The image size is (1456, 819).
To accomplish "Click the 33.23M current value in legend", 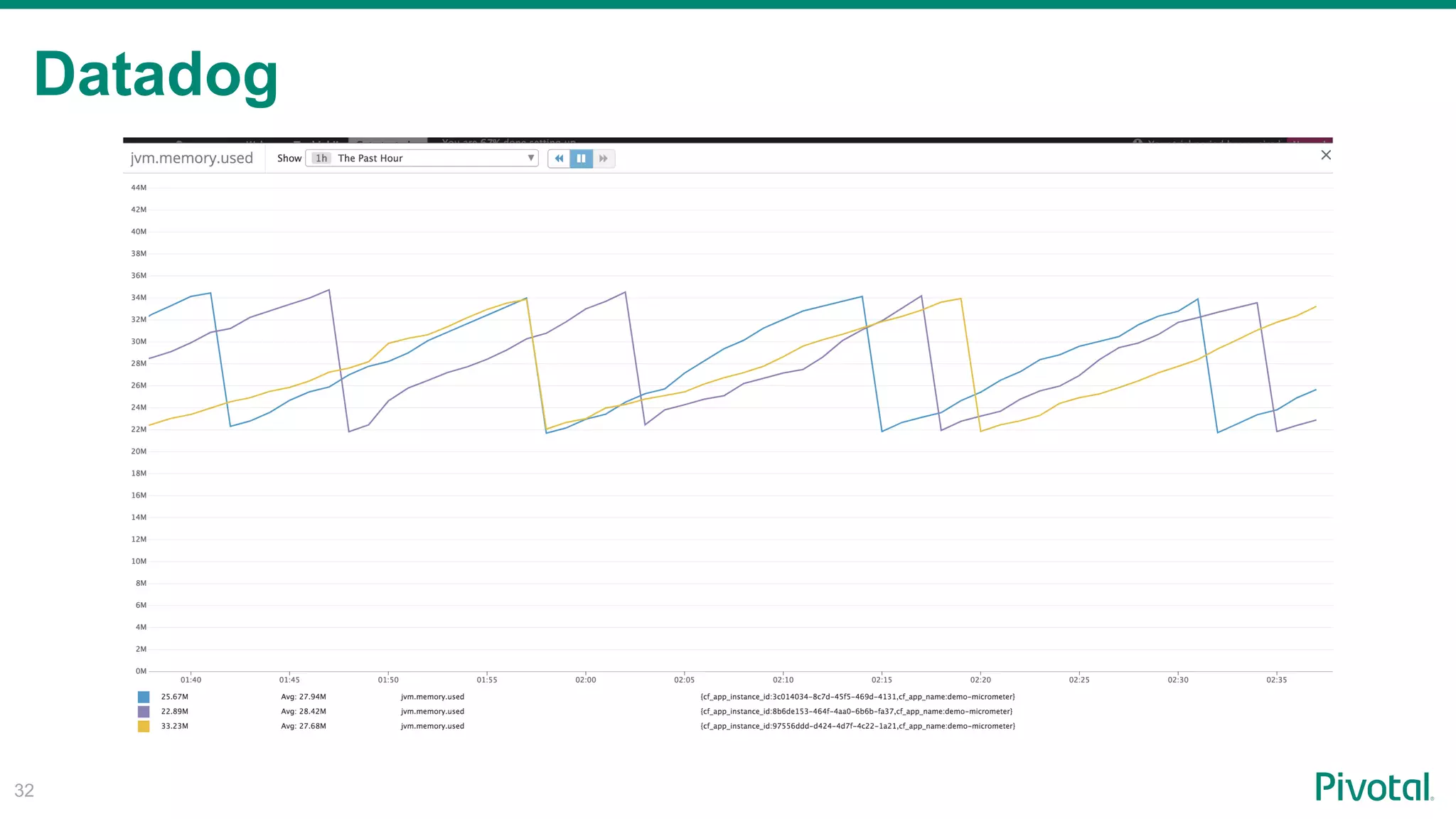I will (x=175, y=726).
